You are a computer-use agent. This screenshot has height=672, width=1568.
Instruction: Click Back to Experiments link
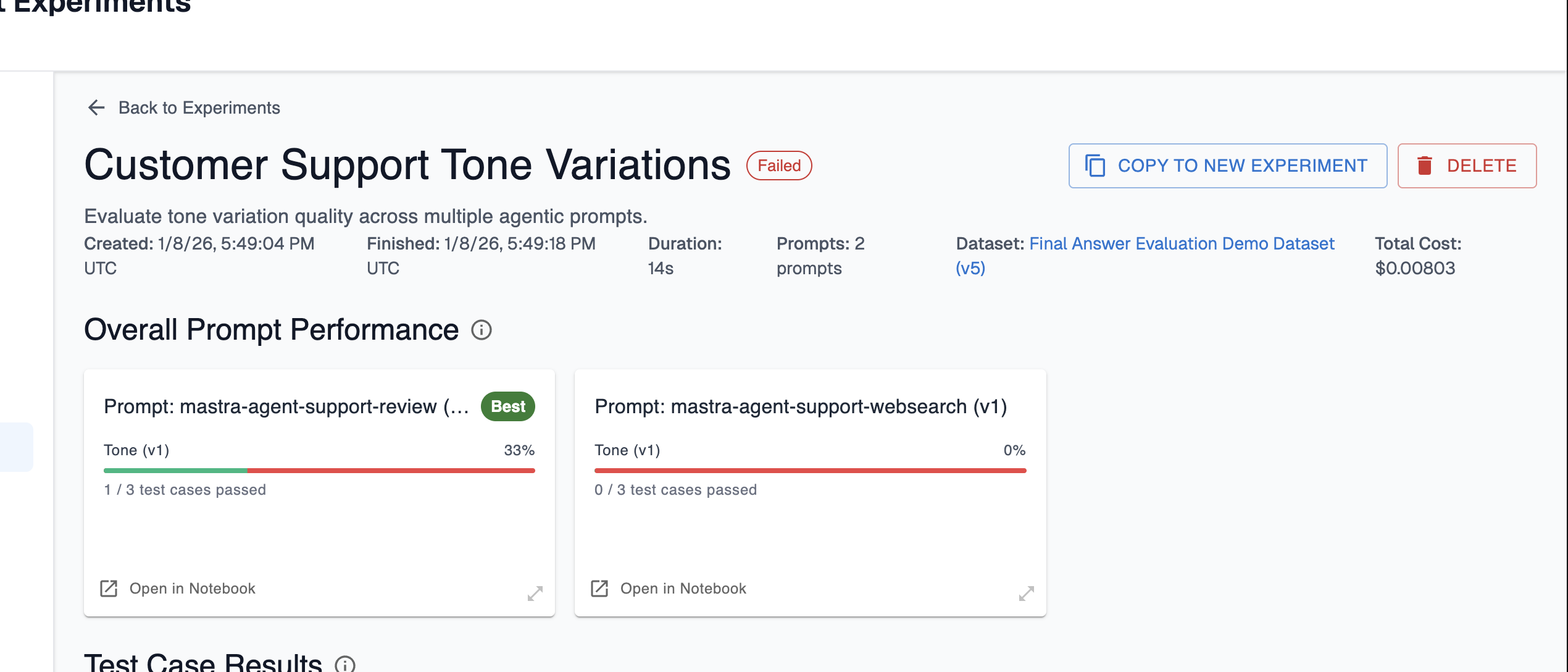[199, 107]
